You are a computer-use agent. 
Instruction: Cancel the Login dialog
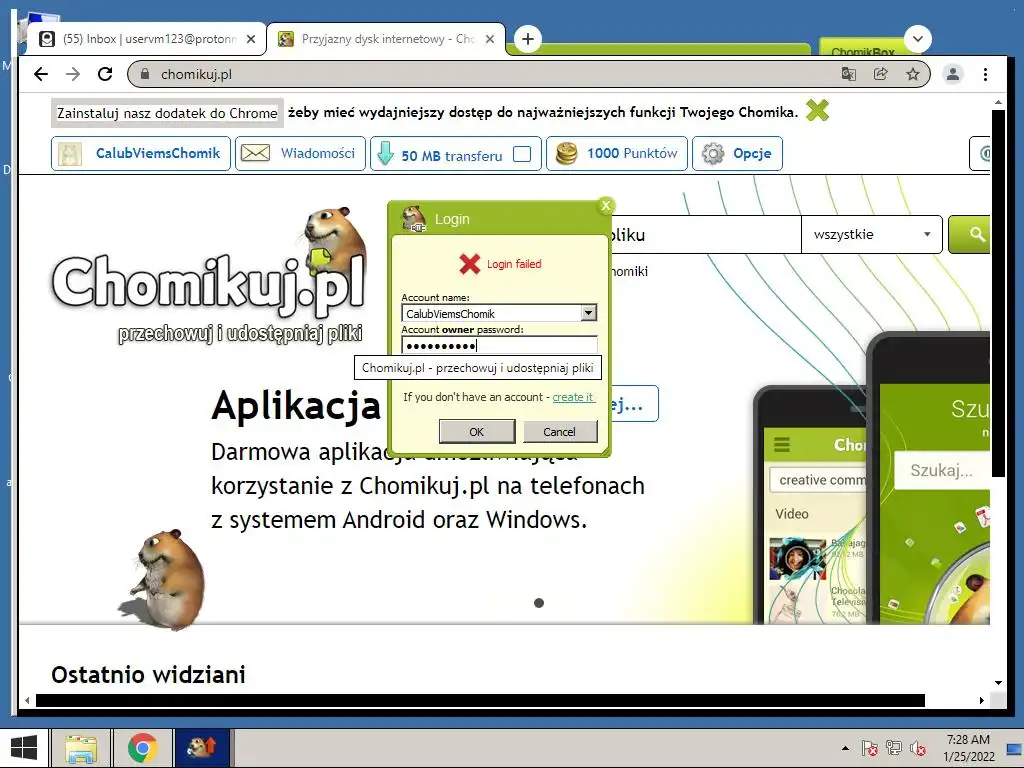[560, 432]
